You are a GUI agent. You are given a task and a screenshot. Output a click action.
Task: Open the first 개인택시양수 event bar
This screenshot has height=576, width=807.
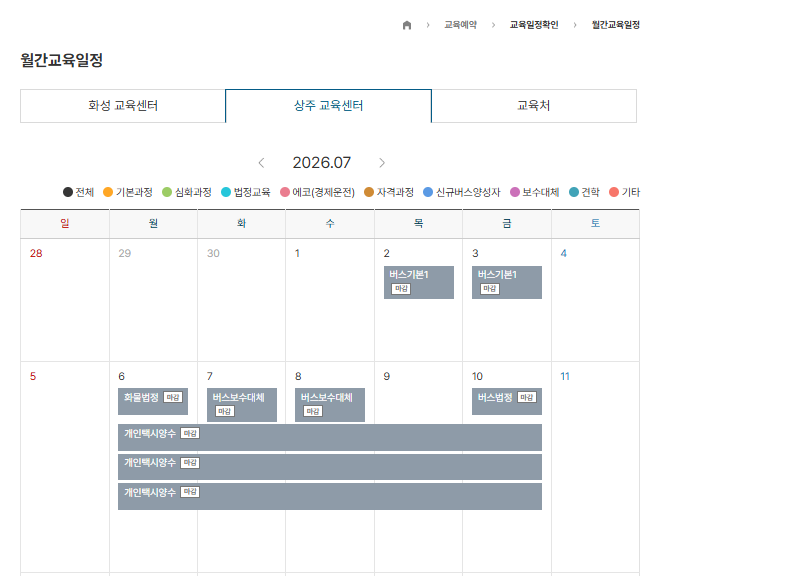[330, 438]
